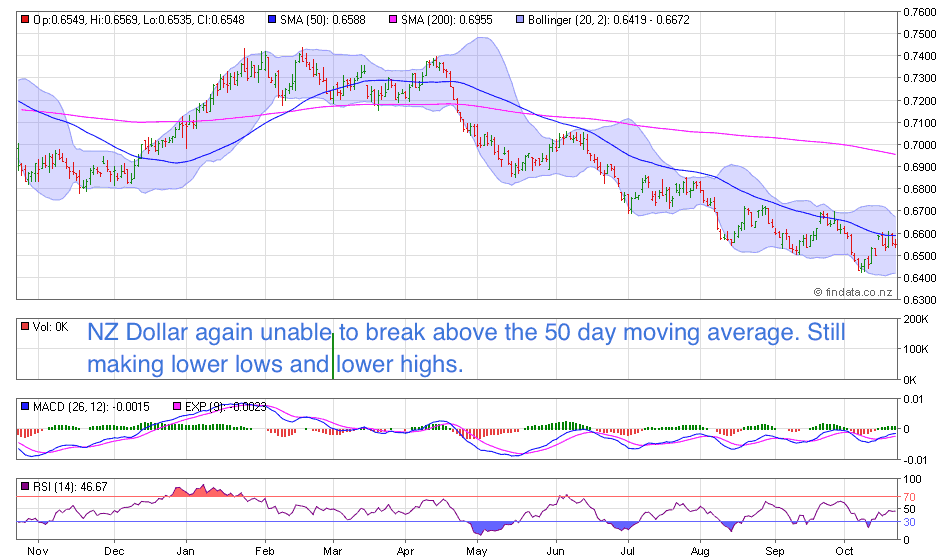
Task: Select the 'SMA (50): 0.6588' legend label
Action: (x=323, y=20)
